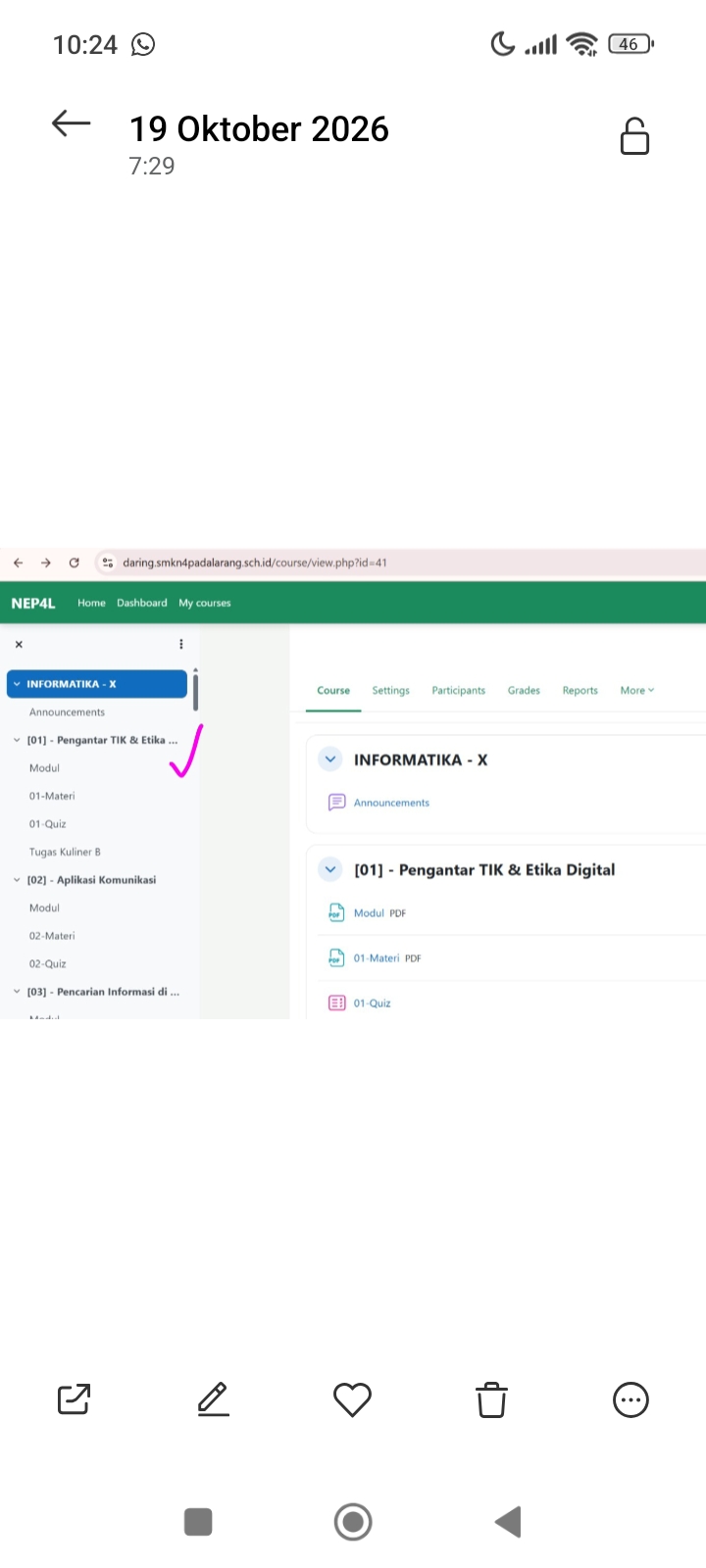The width and height of the screenshot is (706, 1568).
Task: Click the browser back arrow
Action: (18, 563)
